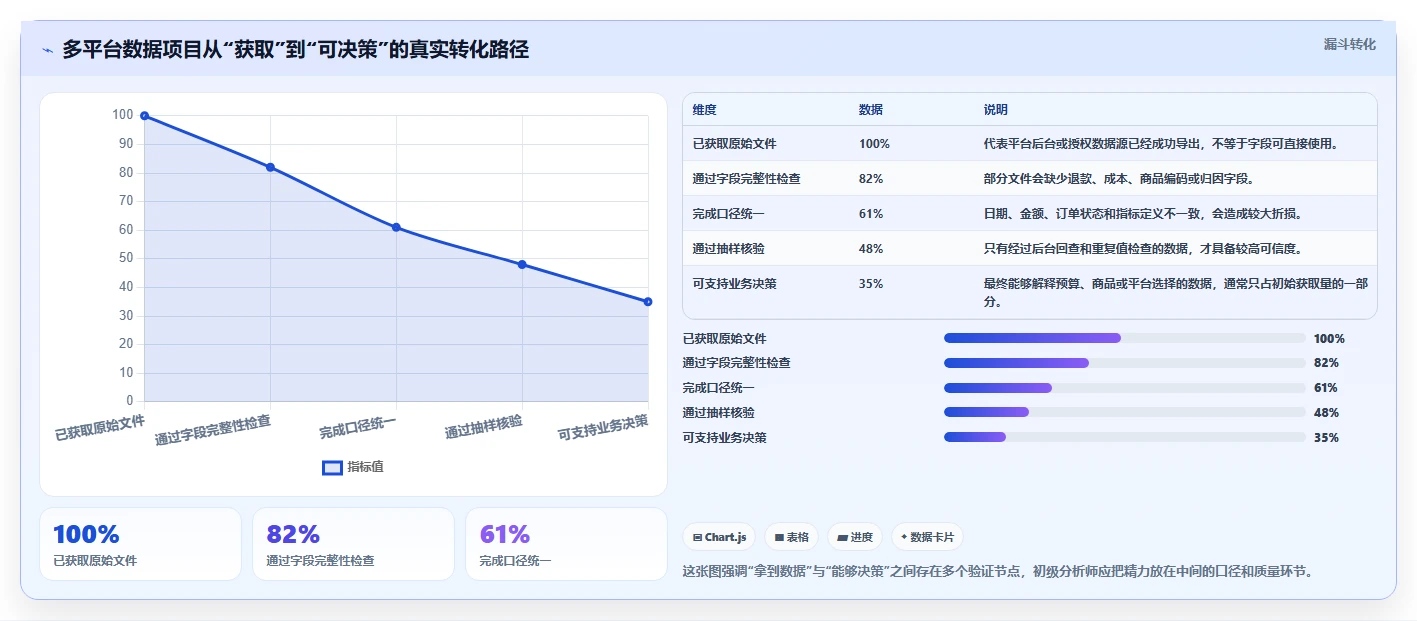The image size is (1417, 621).
Task: Click table cell 已获取原始文件
Action: pyautogui.click(x=734, y=144)
